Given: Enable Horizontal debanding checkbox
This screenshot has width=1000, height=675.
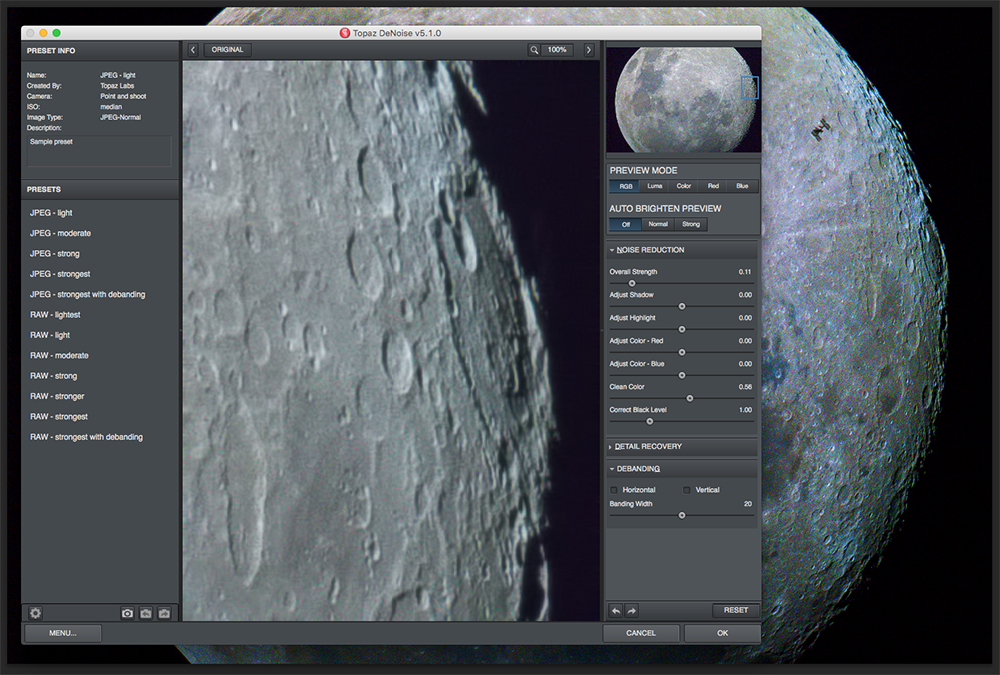Looking at the screenshot, I should [614, 490].
